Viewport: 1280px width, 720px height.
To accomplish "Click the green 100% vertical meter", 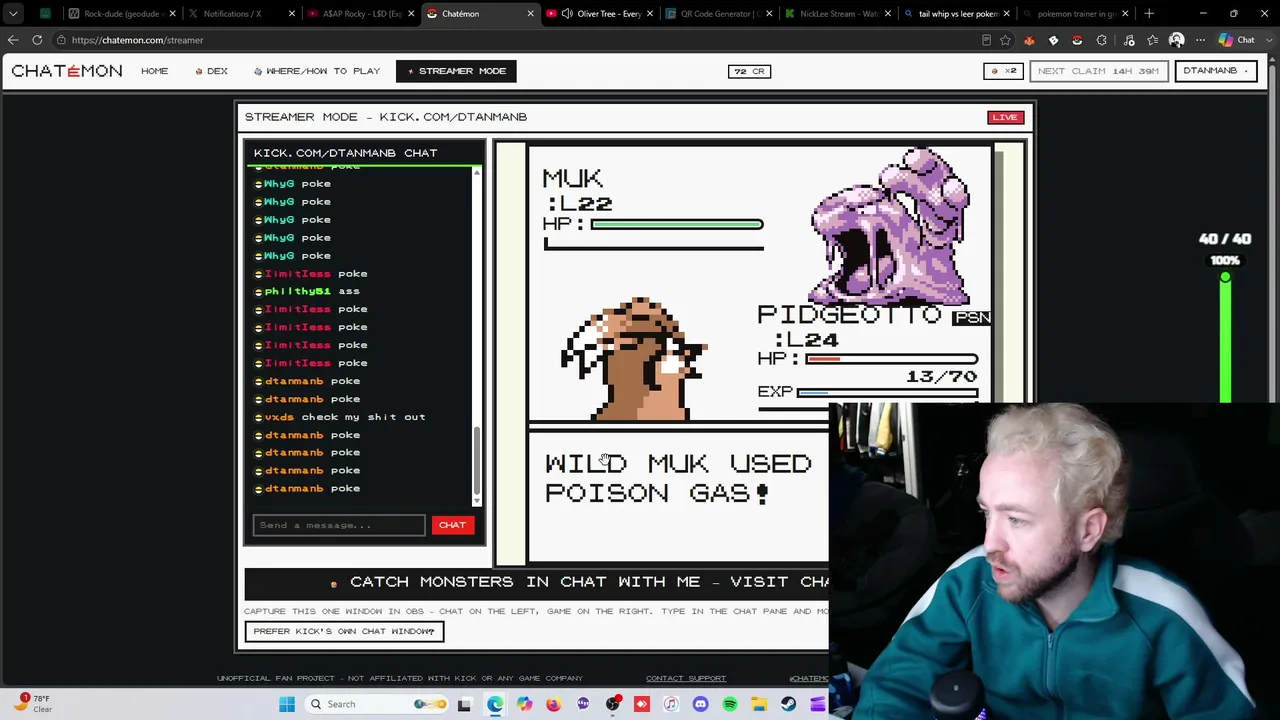I will pyautogui.click(x=1225, y=338).
